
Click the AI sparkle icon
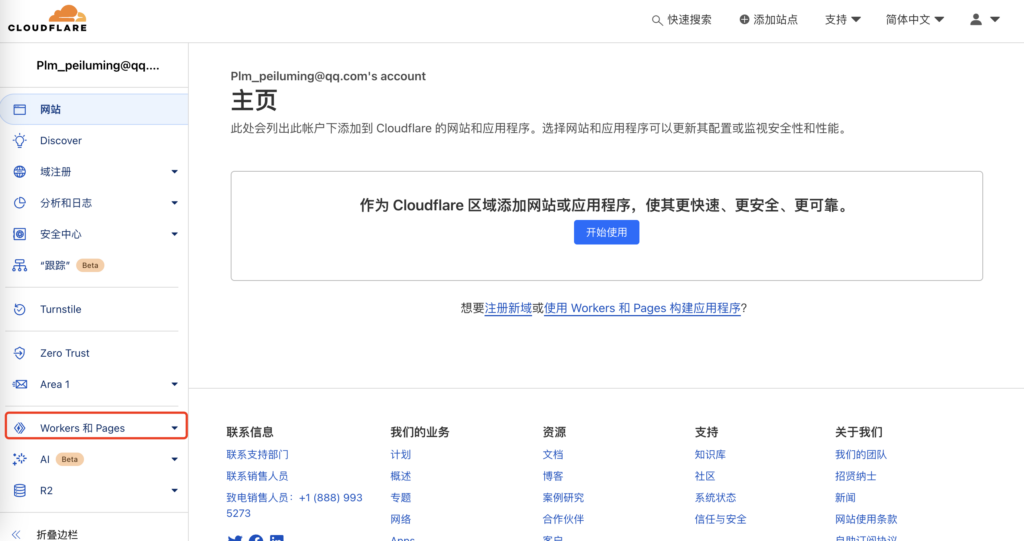coord(19,459)
